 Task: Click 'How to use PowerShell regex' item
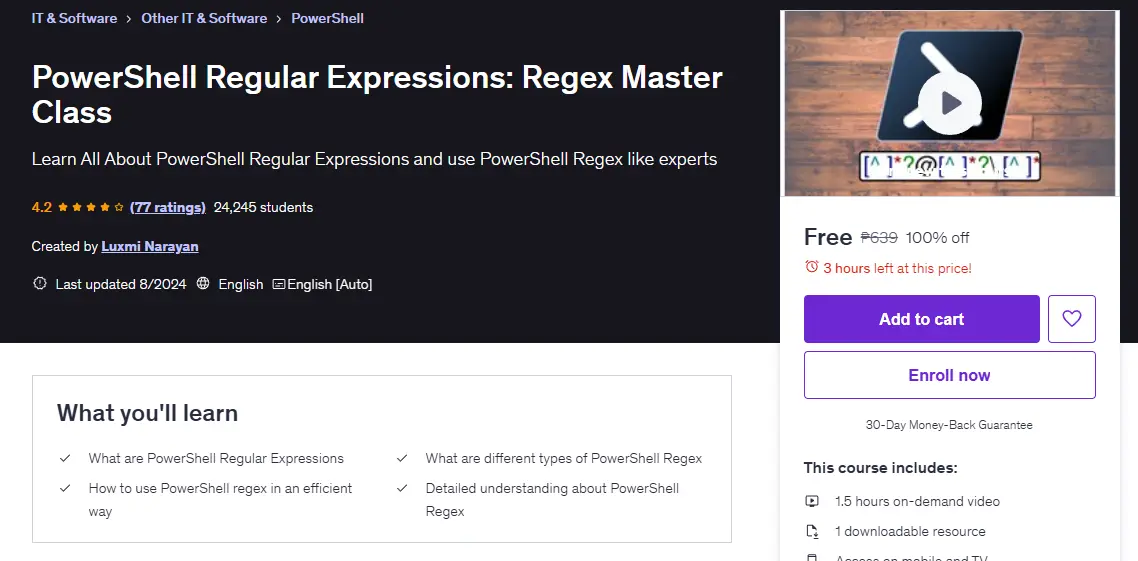(220, 500)
